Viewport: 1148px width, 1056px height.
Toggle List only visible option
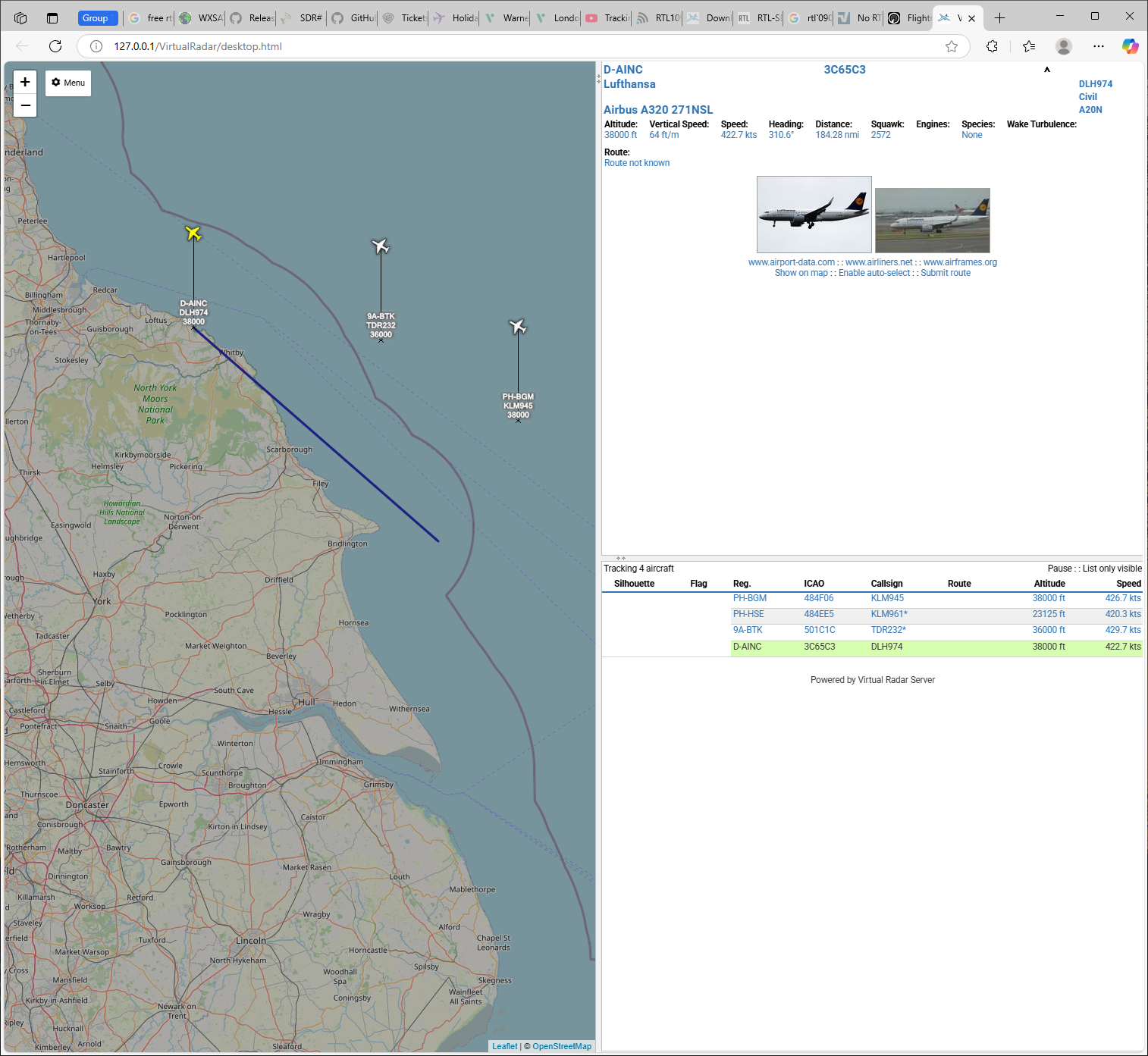tap(1112, 569)
